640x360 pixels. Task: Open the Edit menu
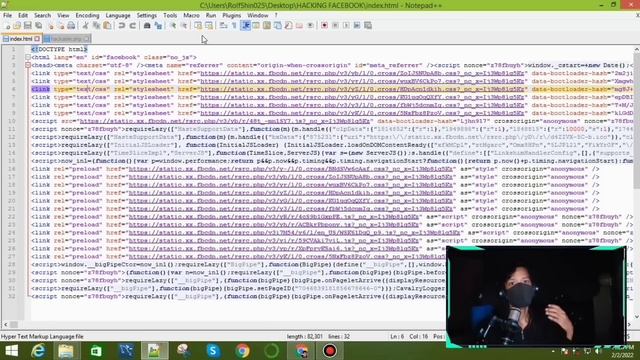[x=23, y=16]
